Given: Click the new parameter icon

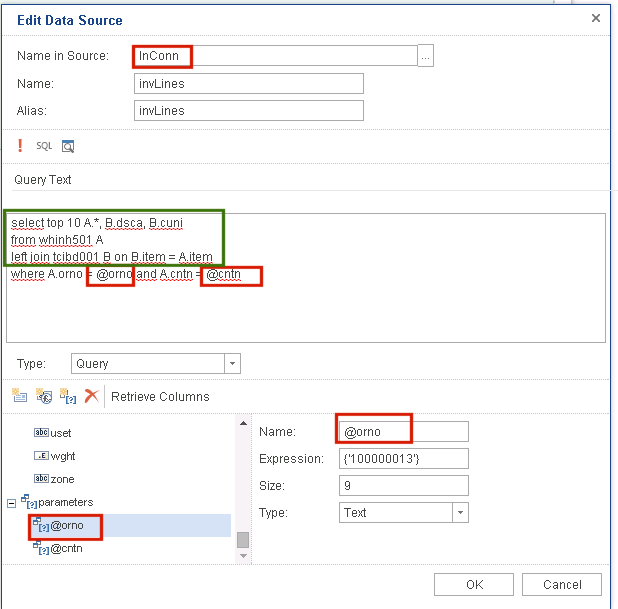Looking at the screenshot, I should coord(68,396).
